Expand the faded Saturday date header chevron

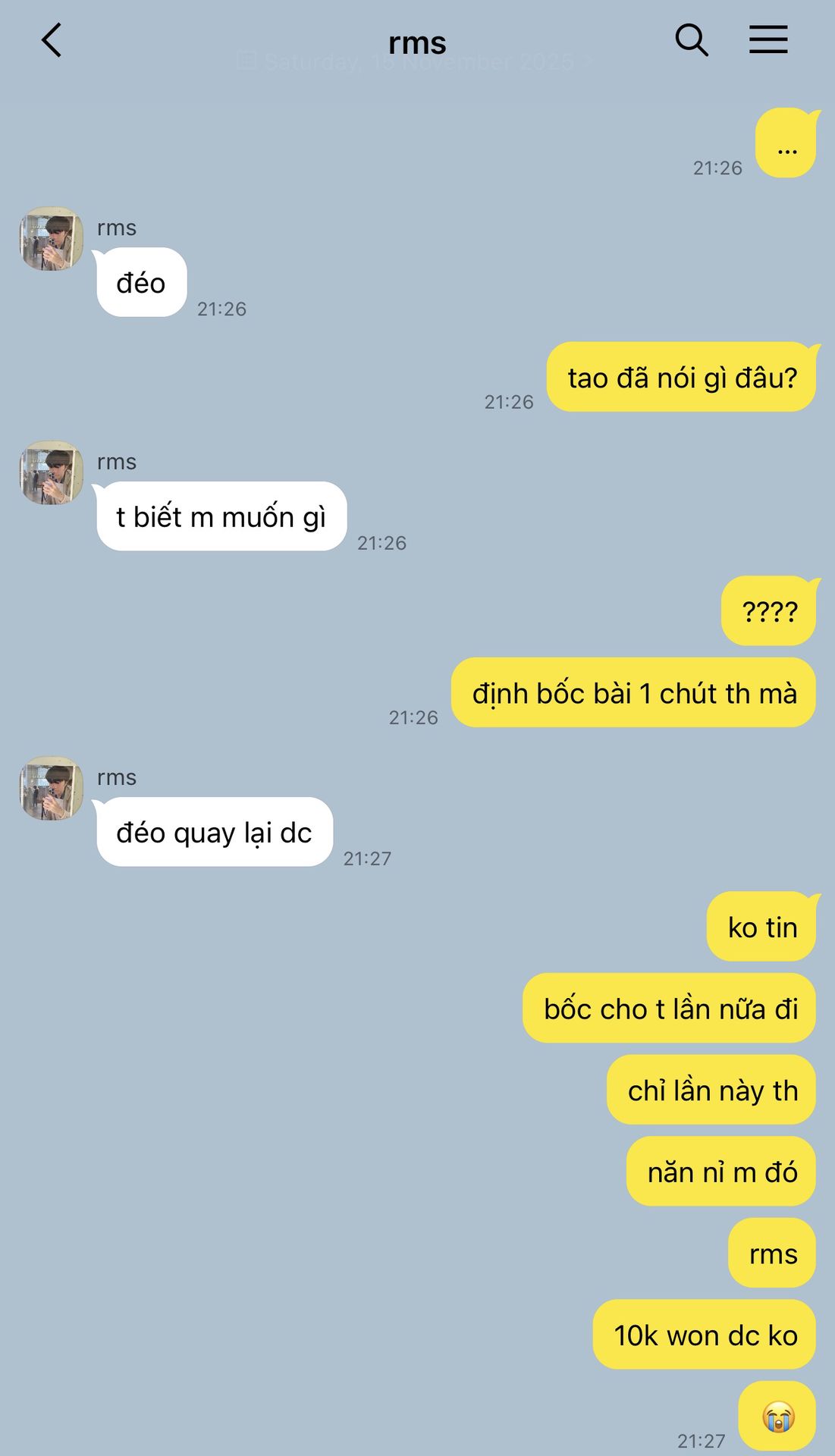589,61
